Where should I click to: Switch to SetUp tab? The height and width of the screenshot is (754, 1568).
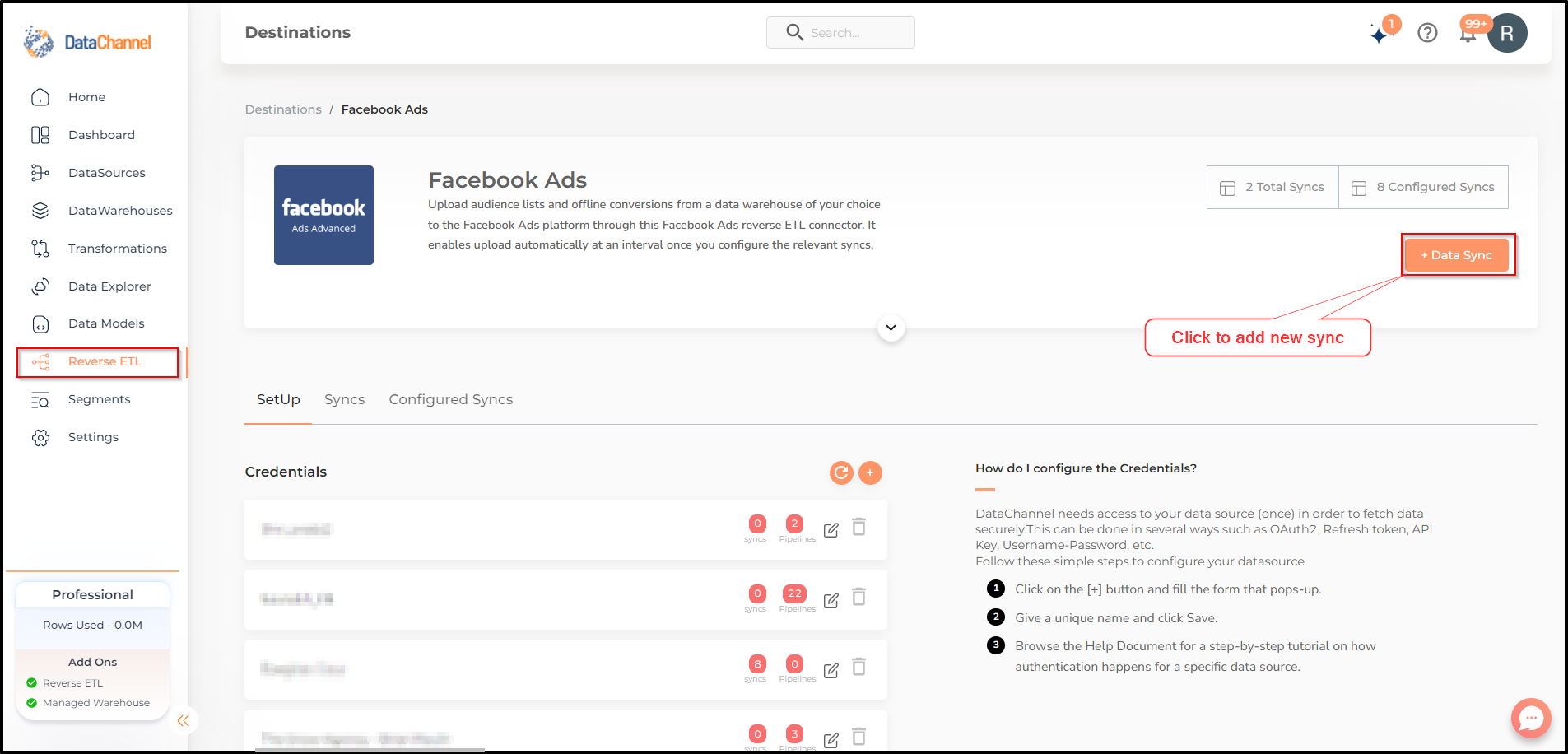pyautogui.click(x=278, y=399)
